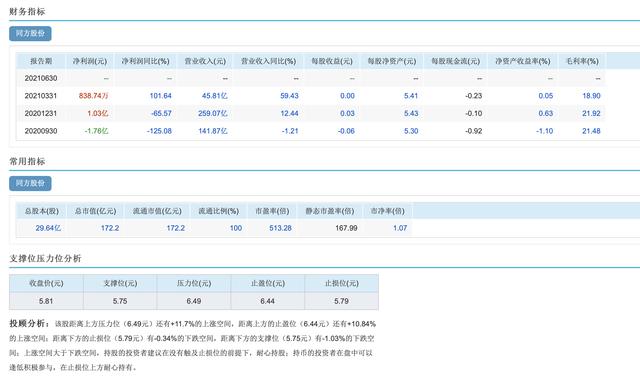Screen dimensions: 640x381
Task: Click gross margin value 18.90
Action: point(591,96)
